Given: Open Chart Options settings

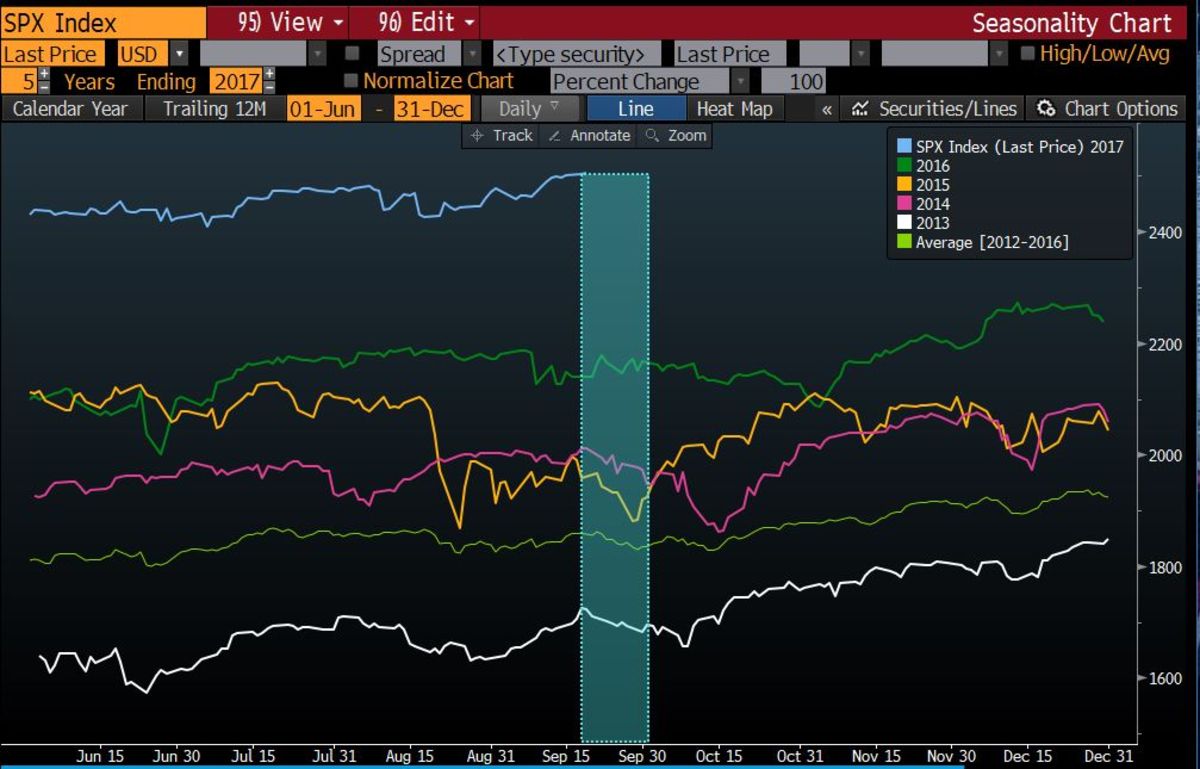Looking at the screenshot, I should click(1107, 108).
